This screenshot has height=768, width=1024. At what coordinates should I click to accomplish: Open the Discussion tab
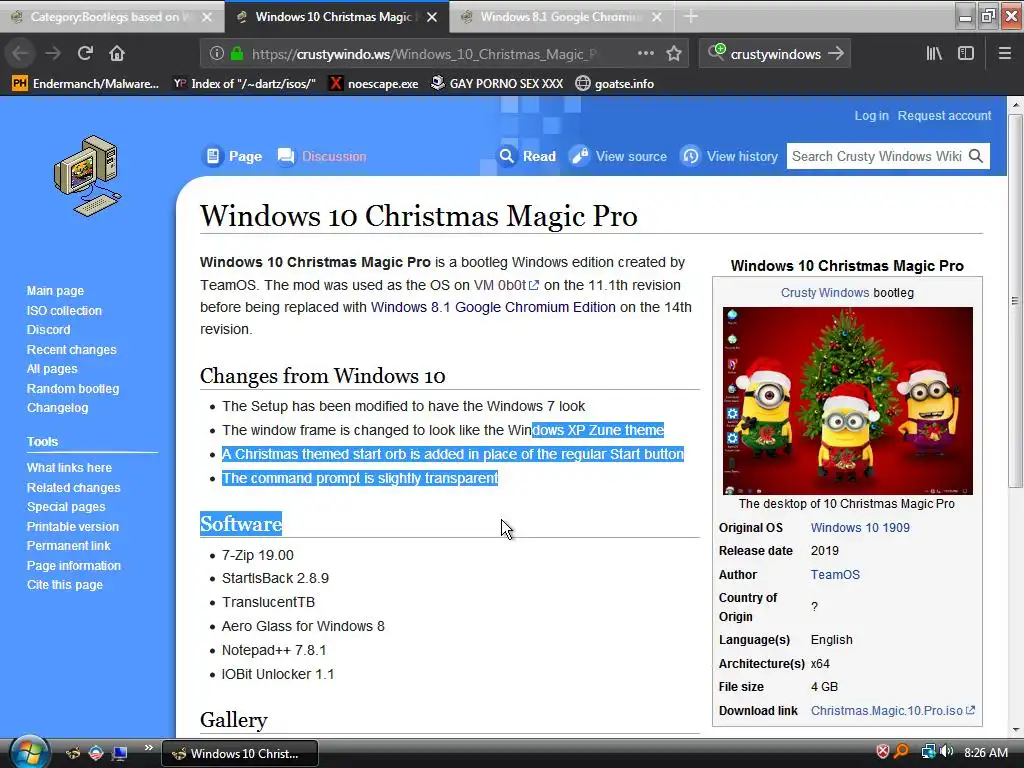click(322, 156)
